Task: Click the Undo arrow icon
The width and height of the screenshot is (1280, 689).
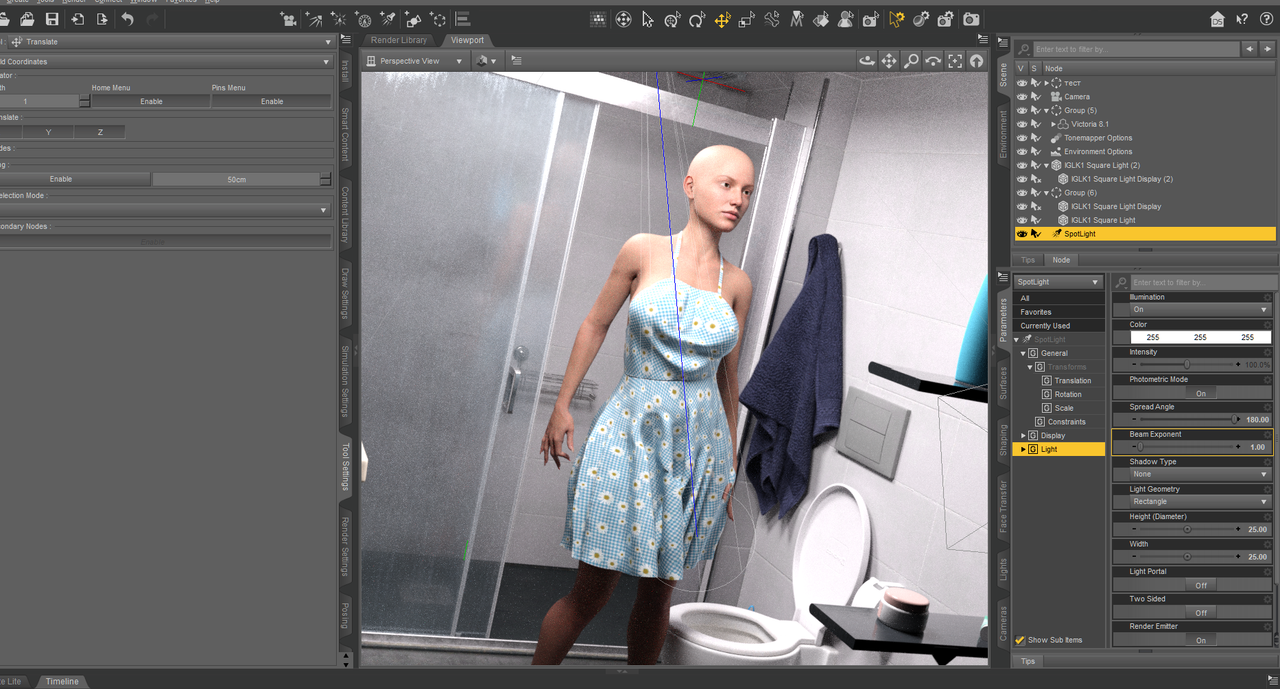Action: 128,19
